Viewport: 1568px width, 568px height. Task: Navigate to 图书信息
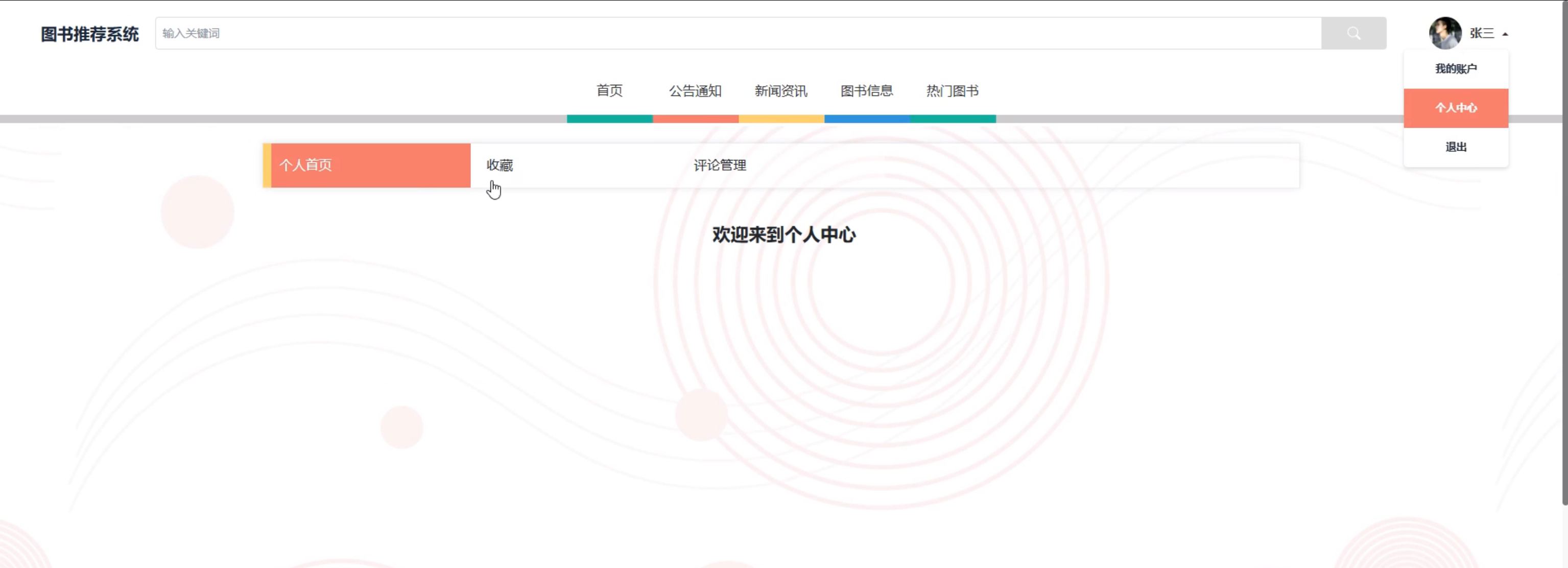[x=867, y=91]
